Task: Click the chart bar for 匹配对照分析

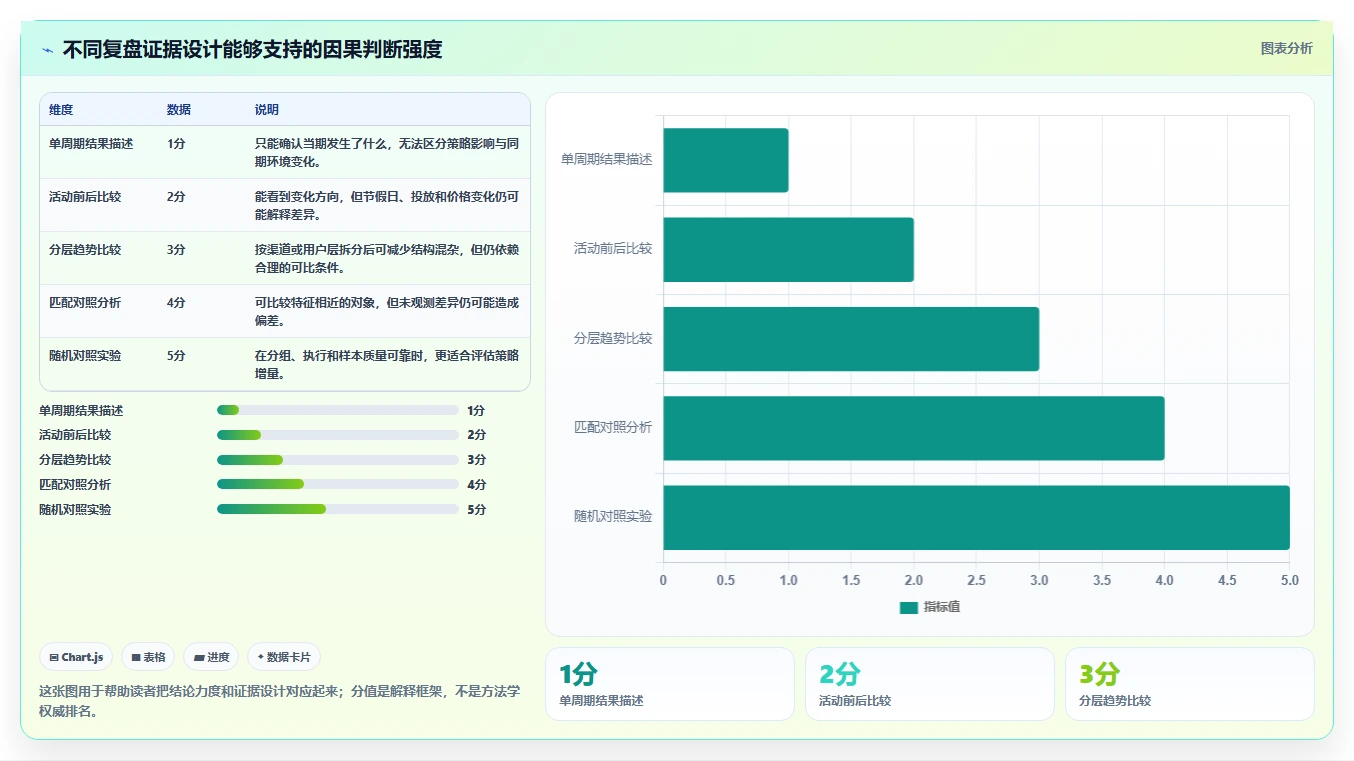Action: tap(914, 428)
